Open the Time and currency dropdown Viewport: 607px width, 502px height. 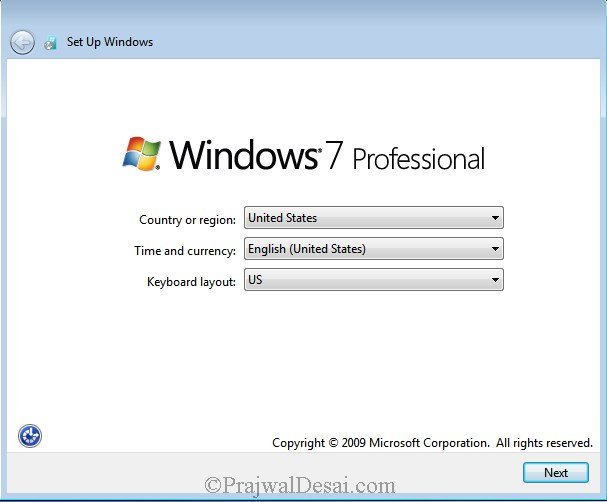click(x=374, y=248)
